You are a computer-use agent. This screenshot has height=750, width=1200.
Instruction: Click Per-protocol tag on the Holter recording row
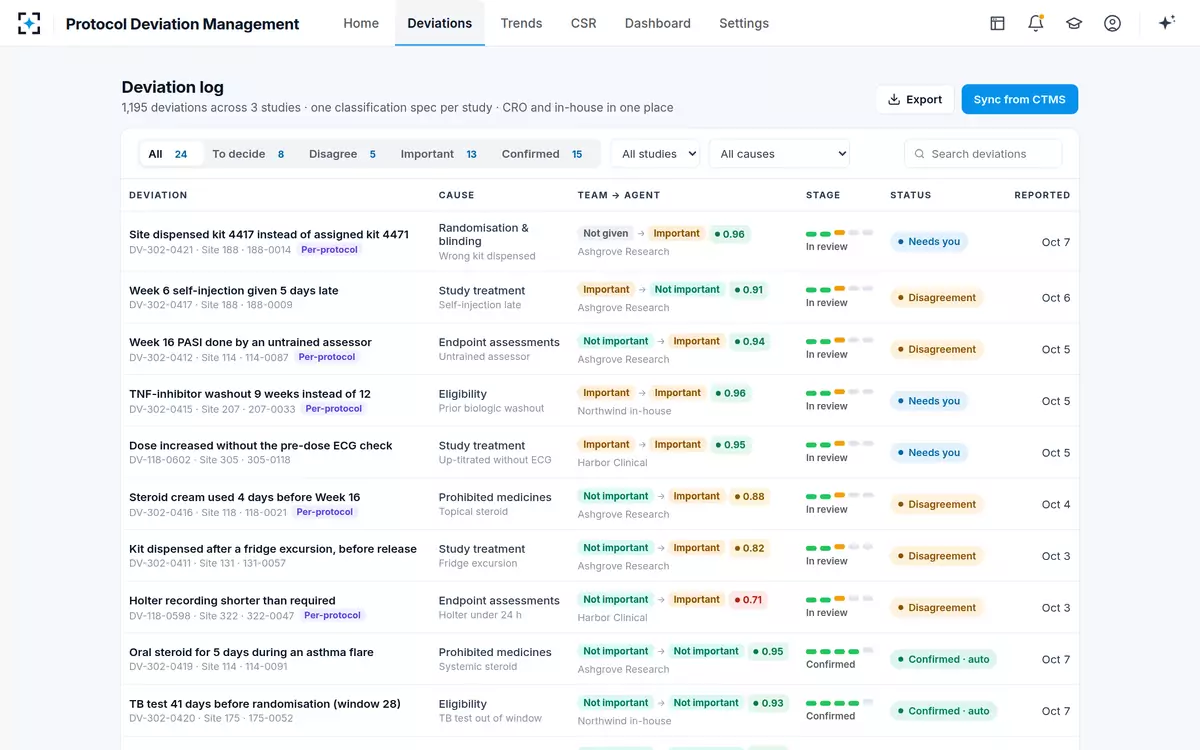tap(333, 616)
